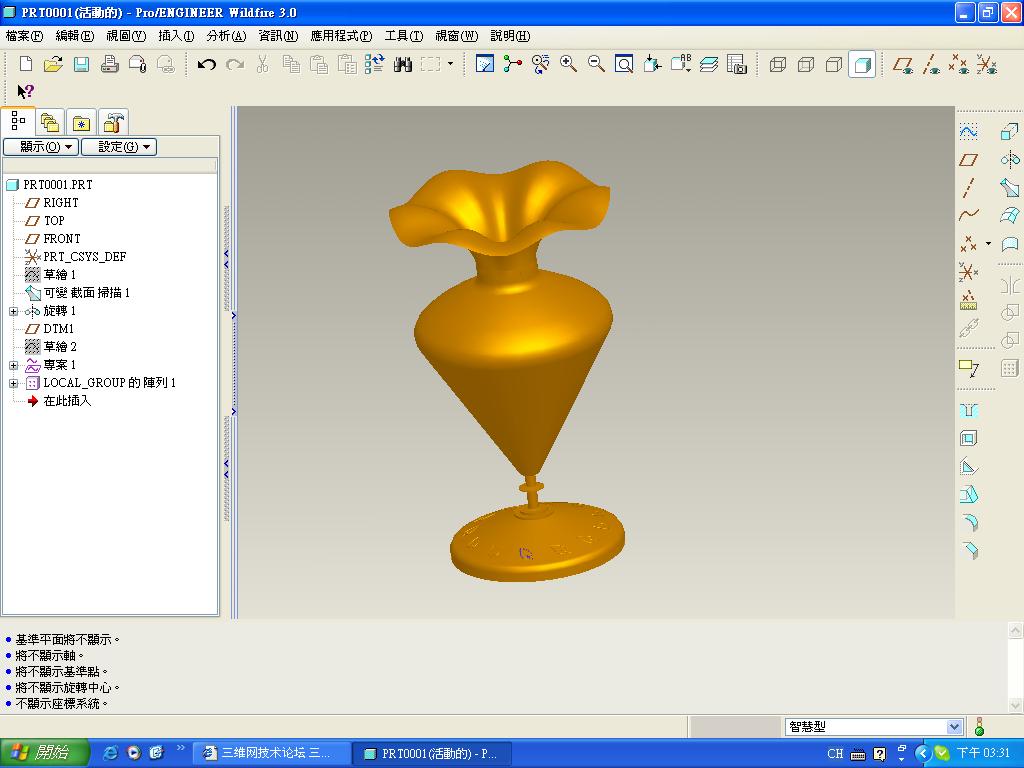Switch the display style to Wireframe

point(778,64)
